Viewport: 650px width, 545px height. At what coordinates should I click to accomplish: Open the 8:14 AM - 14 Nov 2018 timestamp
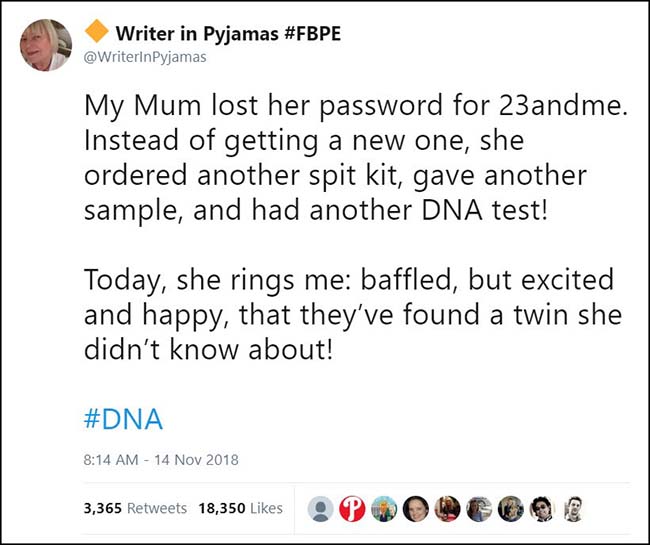click(x=161, y=461)
